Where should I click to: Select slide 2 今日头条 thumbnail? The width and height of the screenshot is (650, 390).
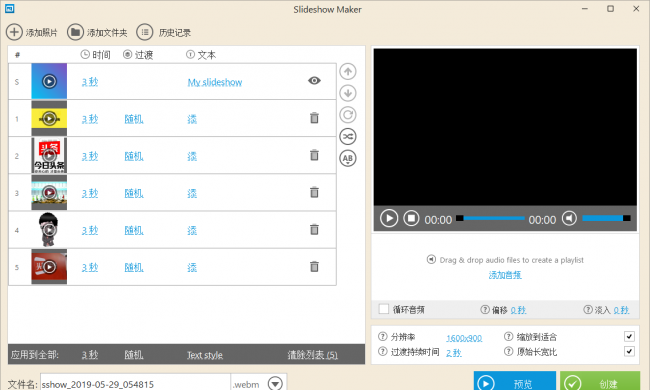click(49, 155)
